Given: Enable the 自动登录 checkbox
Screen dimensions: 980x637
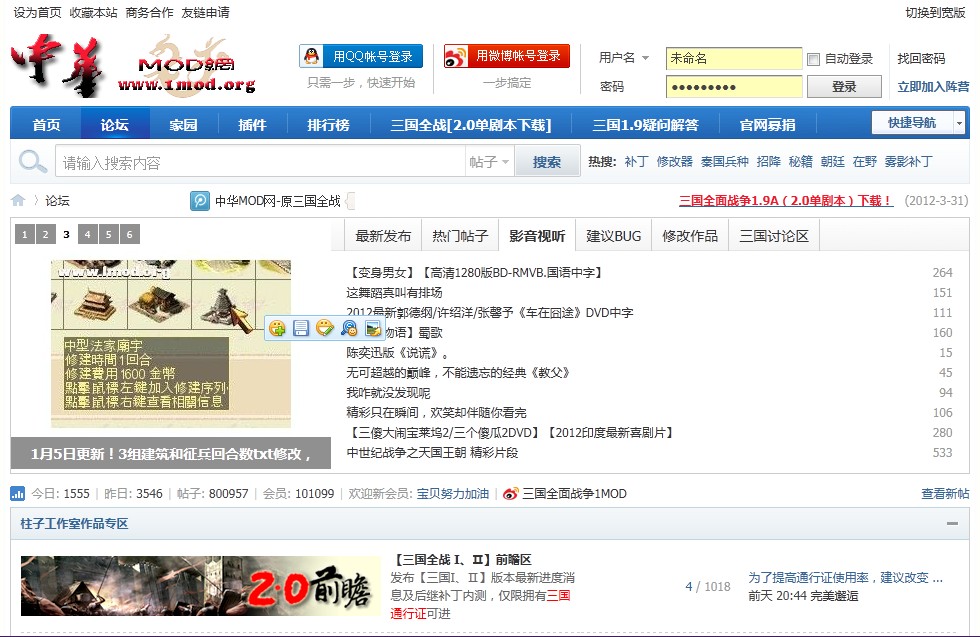Looking at the screenshot, I should (x=813, y=59).
